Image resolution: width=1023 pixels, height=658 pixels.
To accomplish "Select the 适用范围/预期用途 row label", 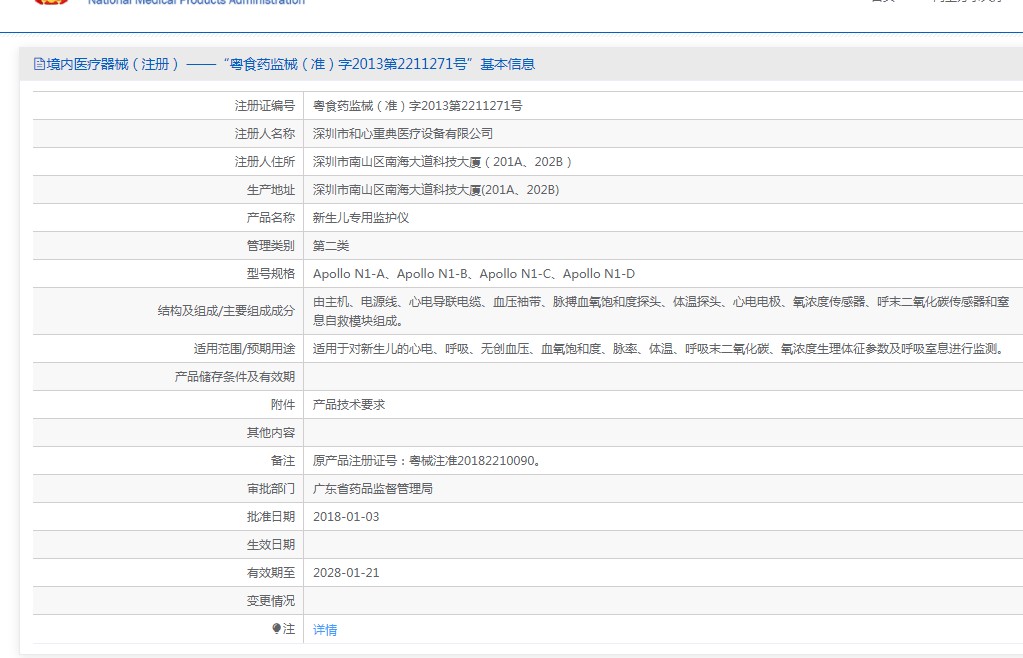I will tap(244, 349).
